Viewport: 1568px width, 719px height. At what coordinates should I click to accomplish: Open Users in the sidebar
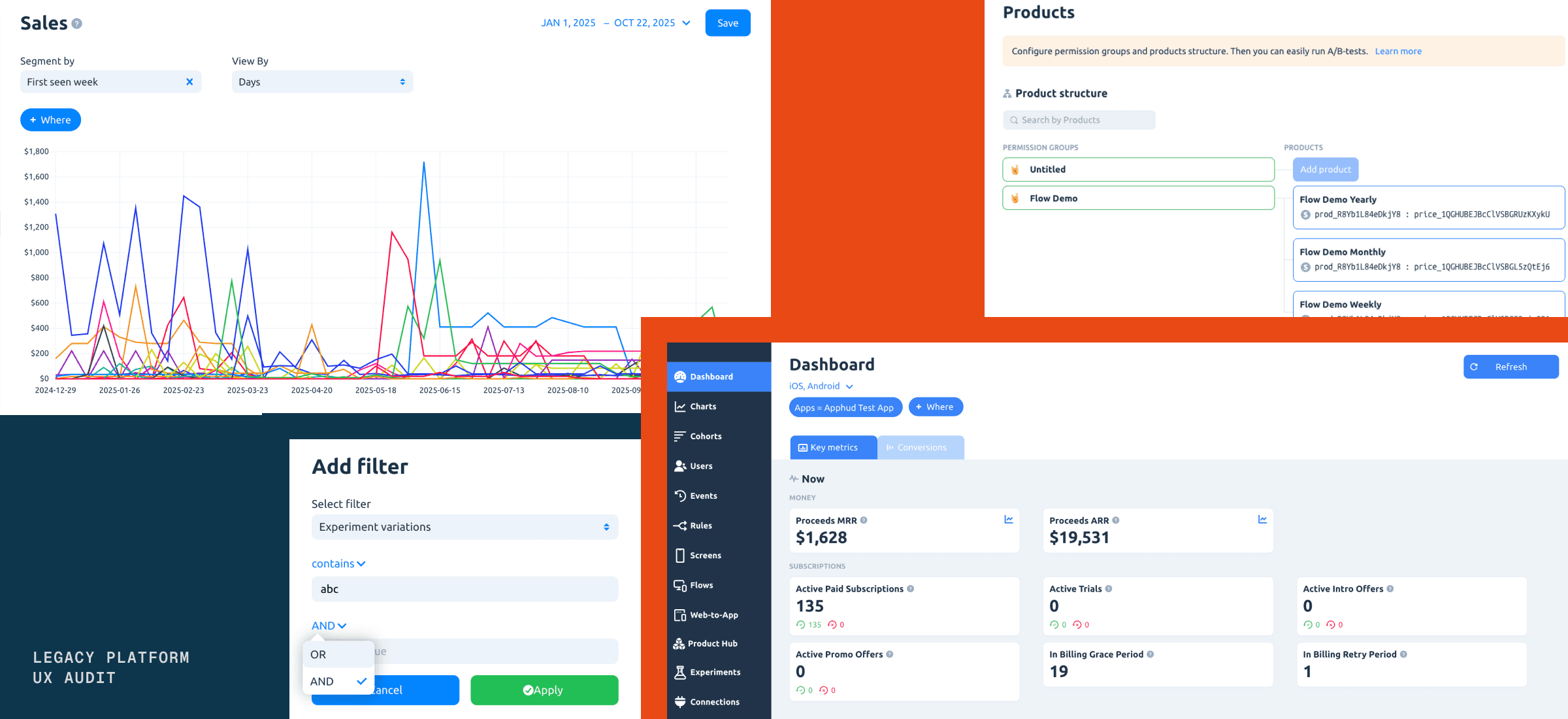click(x=719, y=466)
